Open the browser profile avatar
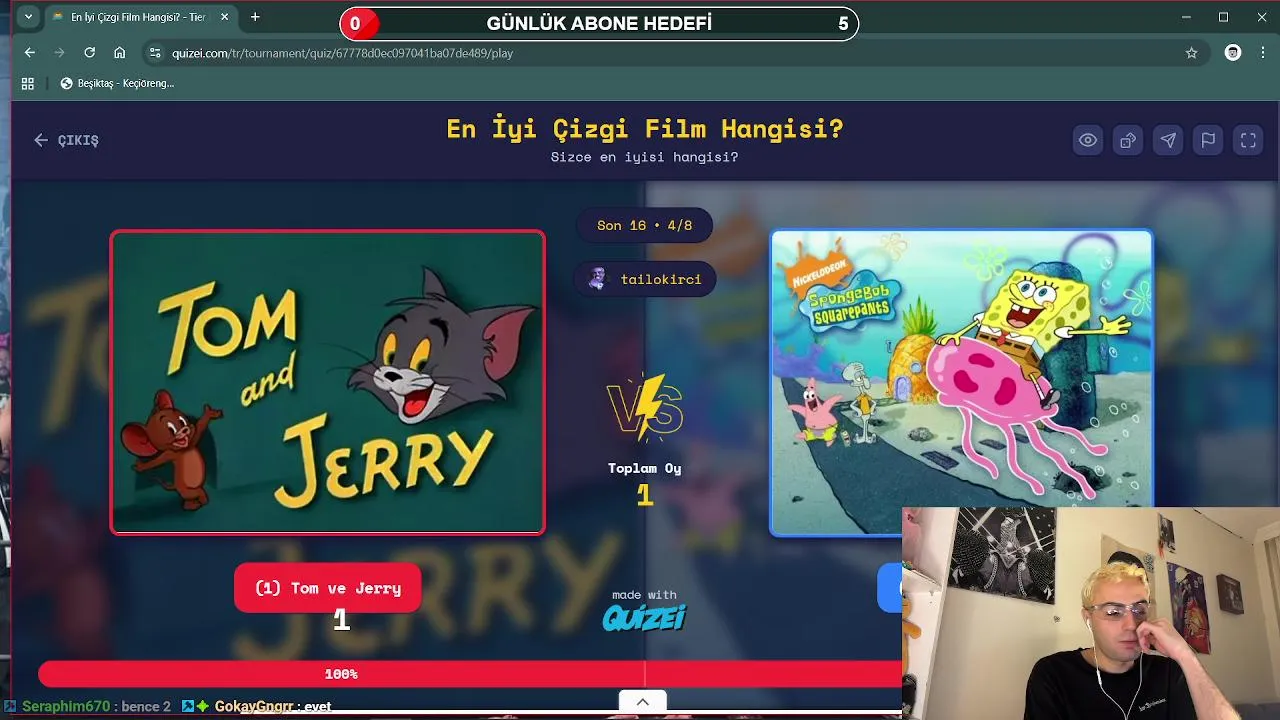 (x=1233, y=53)
